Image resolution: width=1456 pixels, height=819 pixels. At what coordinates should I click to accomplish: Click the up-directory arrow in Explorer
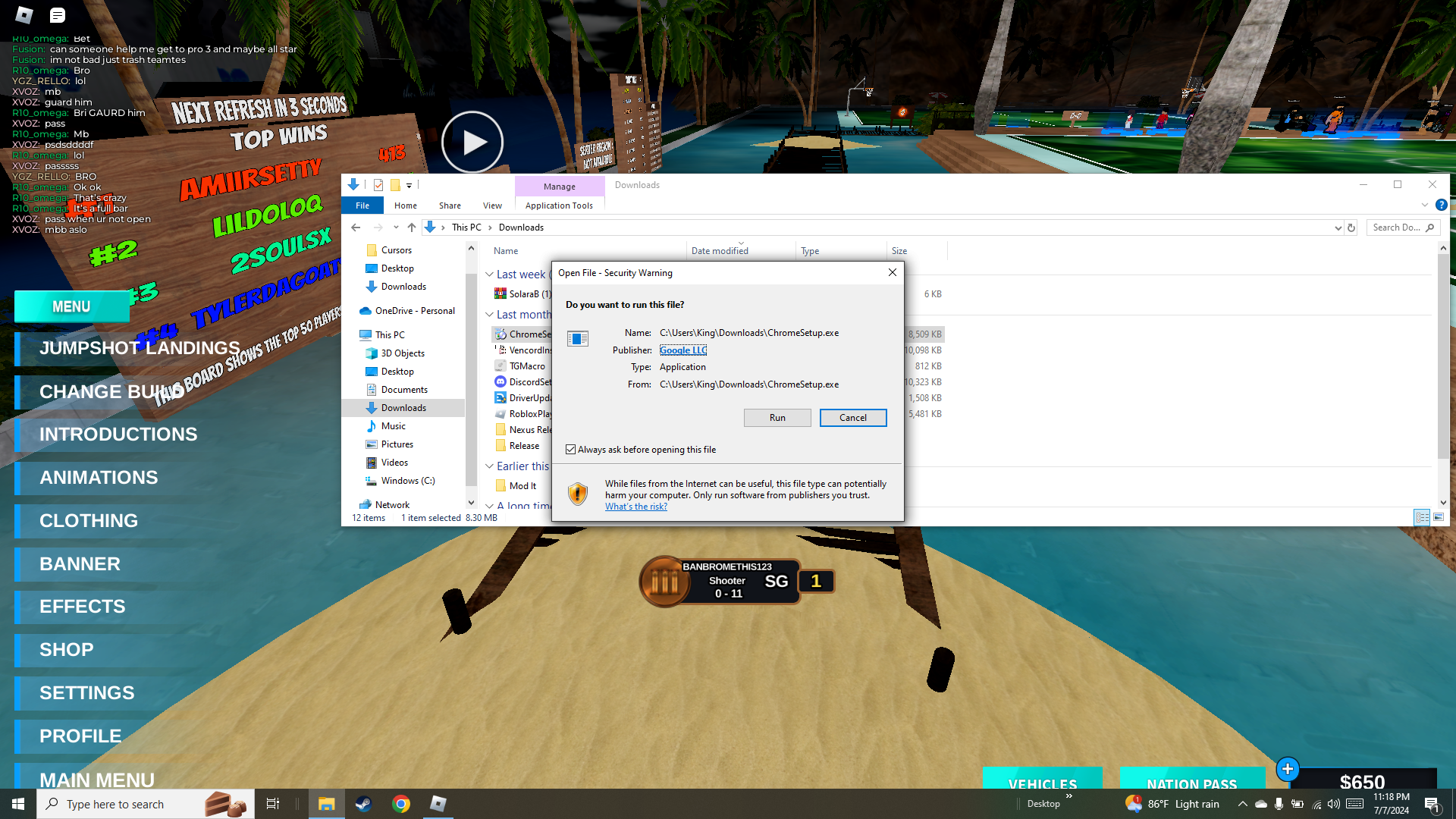click(411, 227)
